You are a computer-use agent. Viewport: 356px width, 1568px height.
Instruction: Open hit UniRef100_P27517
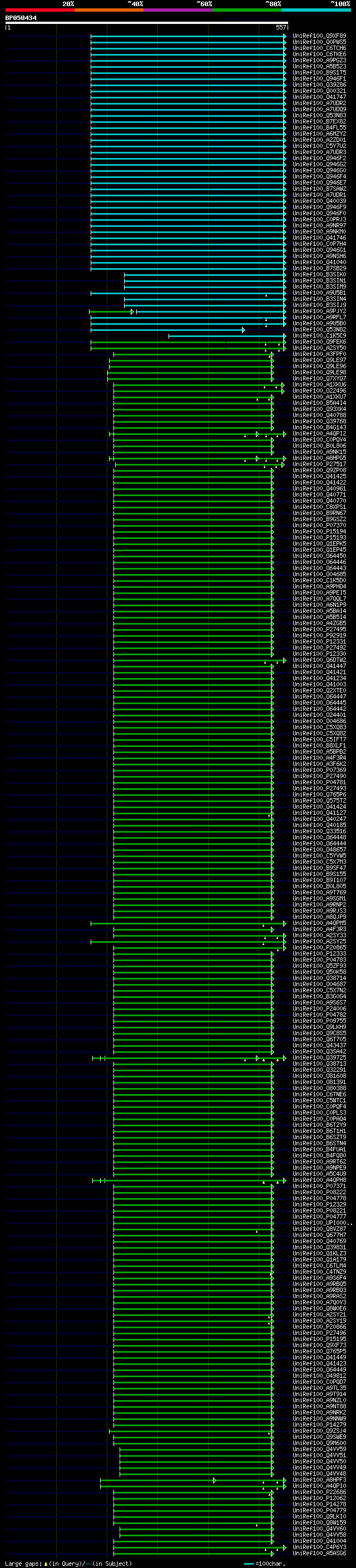pyautogui.click(x=319, y=464)
